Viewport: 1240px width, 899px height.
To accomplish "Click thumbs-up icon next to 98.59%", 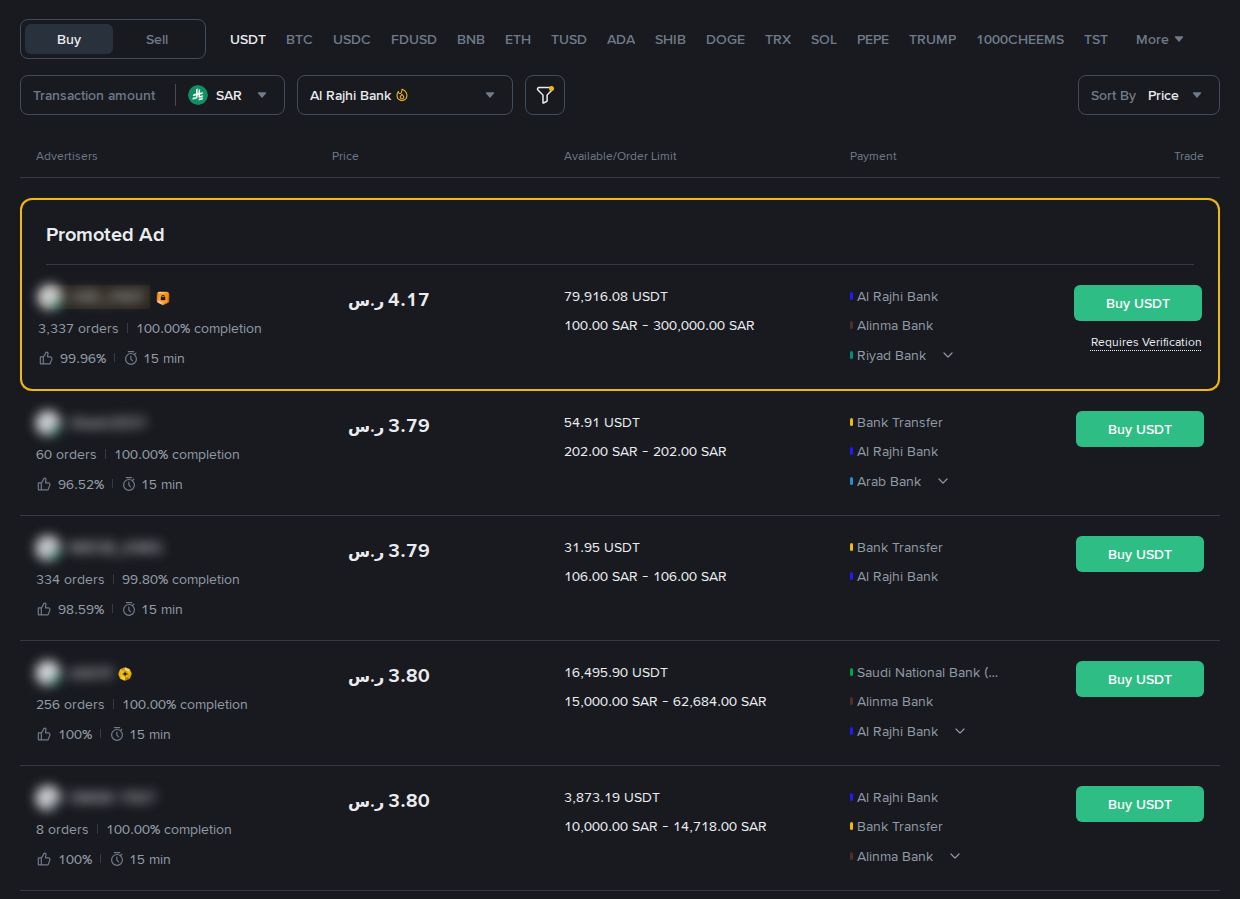I will coord(43,609).
